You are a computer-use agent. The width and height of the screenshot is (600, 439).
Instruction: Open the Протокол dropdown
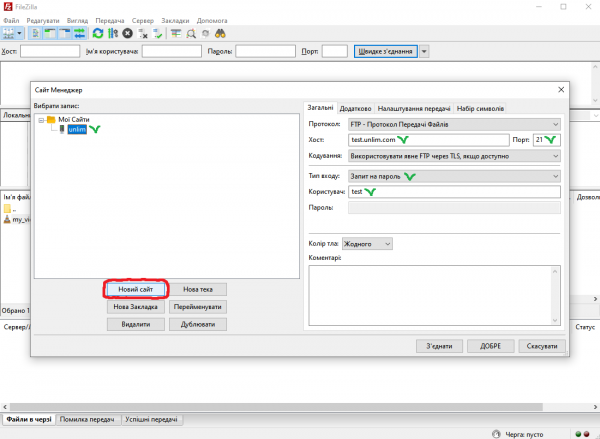click(x=454, y=123)
